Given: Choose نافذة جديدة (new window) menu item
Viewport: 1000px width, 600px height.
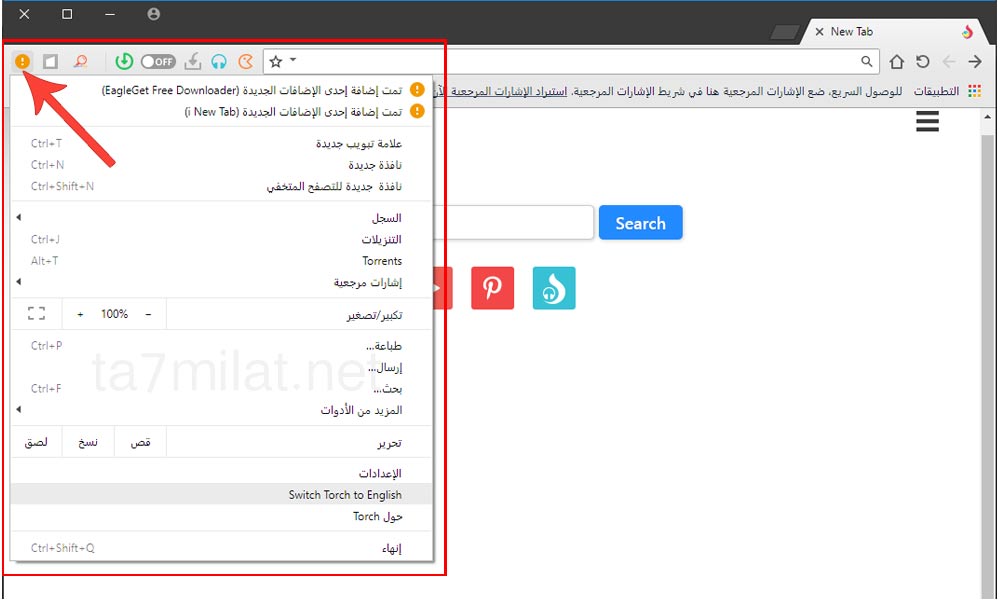Looking at the screenshot, I should (x=221, y=165).
